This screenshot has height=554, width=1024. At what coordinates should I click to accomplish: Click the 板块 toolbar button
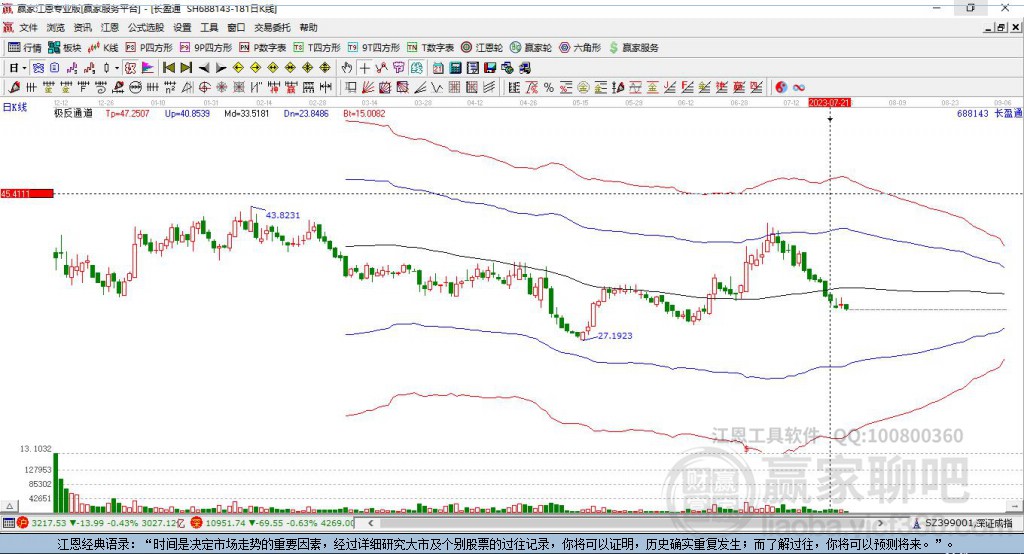[65, 48]
